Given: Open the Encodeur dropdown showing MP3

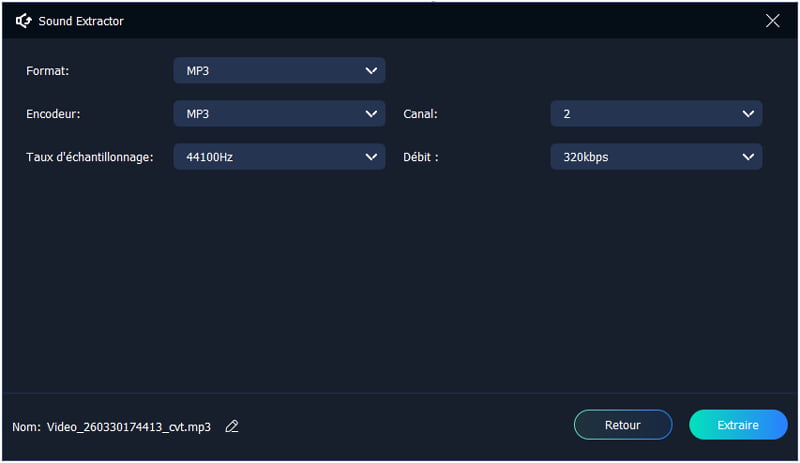Looking at the screenshot, I should [279, 114].
